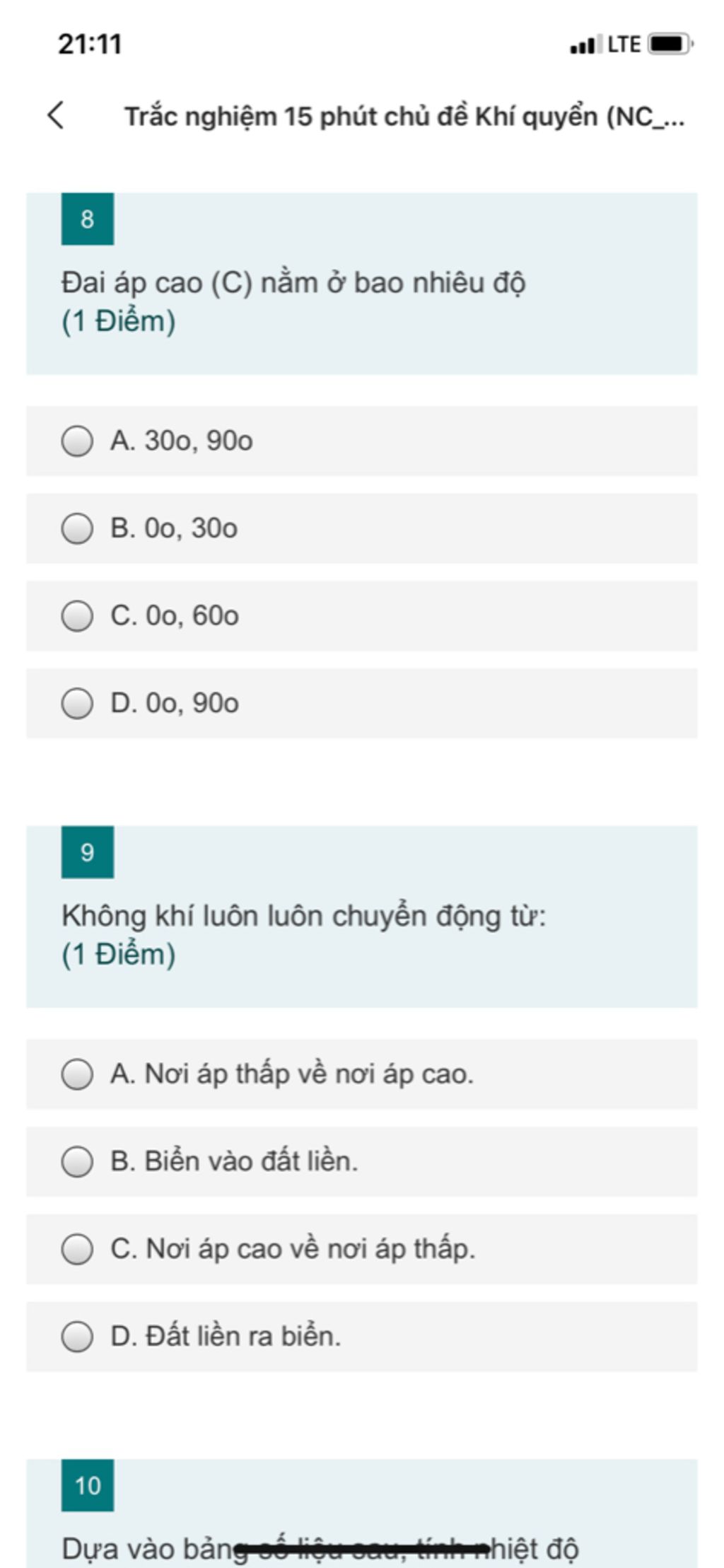The height and width of the screenshot is (1568, 724).
Task: Tap the LTE signal strength indicator
Action: pos(605,45)
